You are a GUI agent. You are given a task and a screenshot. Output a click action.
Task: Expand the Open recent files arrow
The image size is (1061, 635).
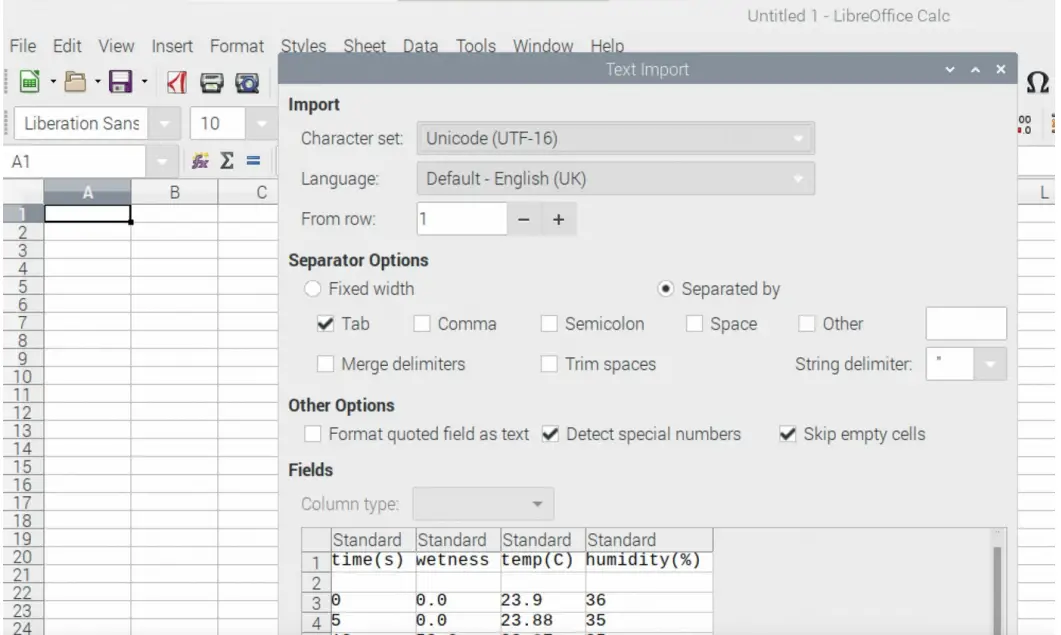(x=97, y=82)
